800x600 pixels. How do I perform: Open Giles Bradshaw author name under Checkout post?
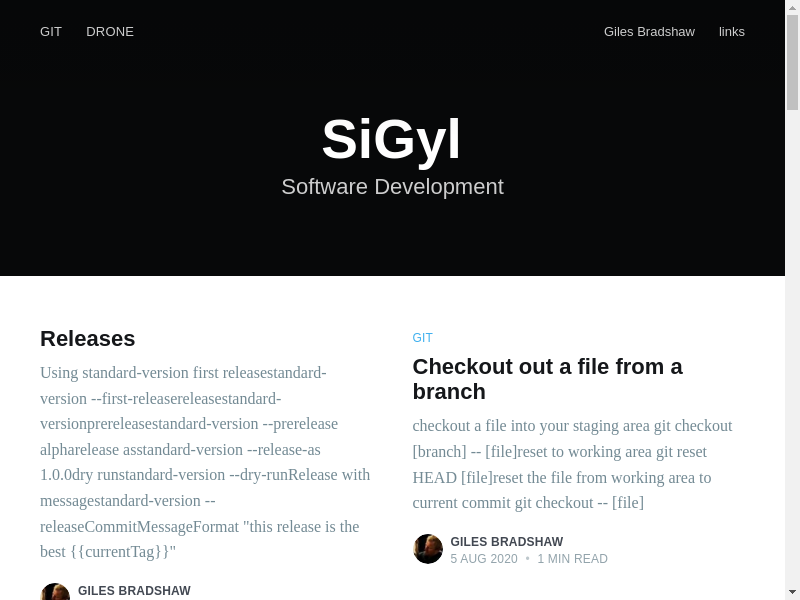click(506, 542)
